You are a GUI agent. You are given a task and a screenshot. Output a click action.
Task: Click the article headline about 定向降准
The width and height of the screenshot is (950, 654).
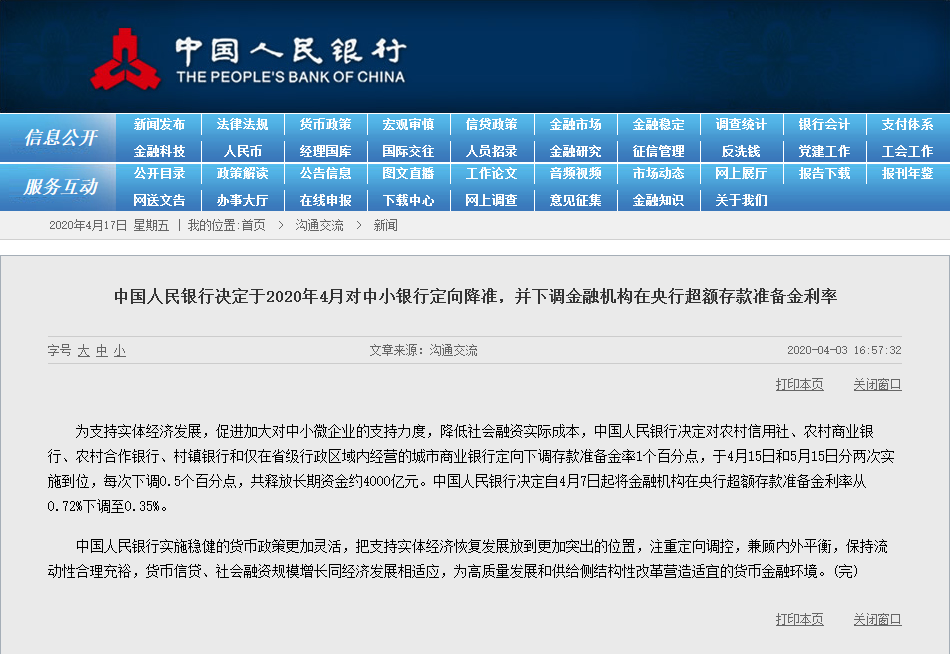476,296
